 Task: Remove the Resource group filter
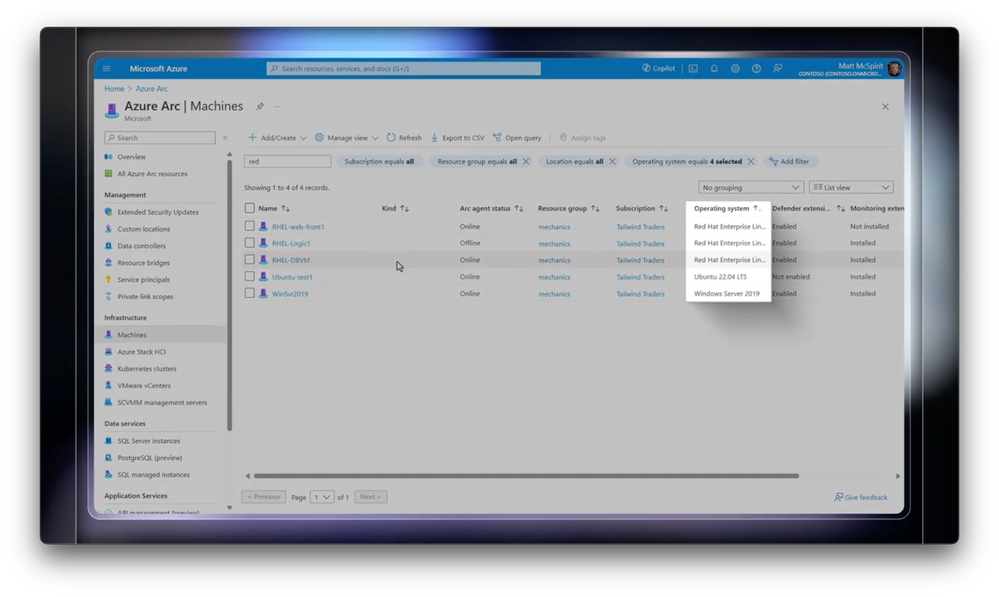pyautogui.click(x=526, y=162)
